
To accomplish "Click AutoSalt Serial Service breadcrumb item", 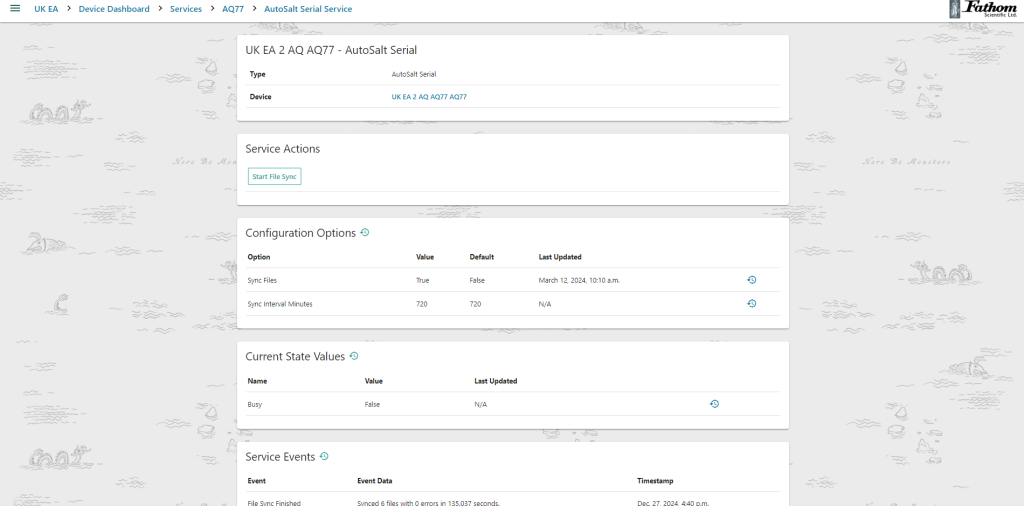I will pos(308,9).
